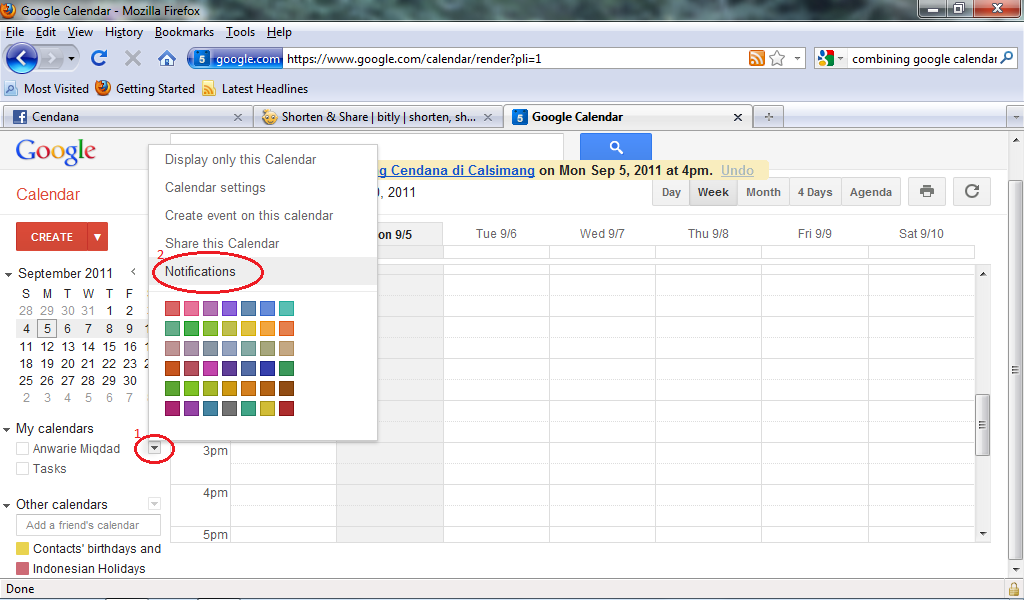Image resolution: width=1024 pixels, height=600 pixels.
Task: Go back with Firefox back arrow
Action: (x=22, y=59)
